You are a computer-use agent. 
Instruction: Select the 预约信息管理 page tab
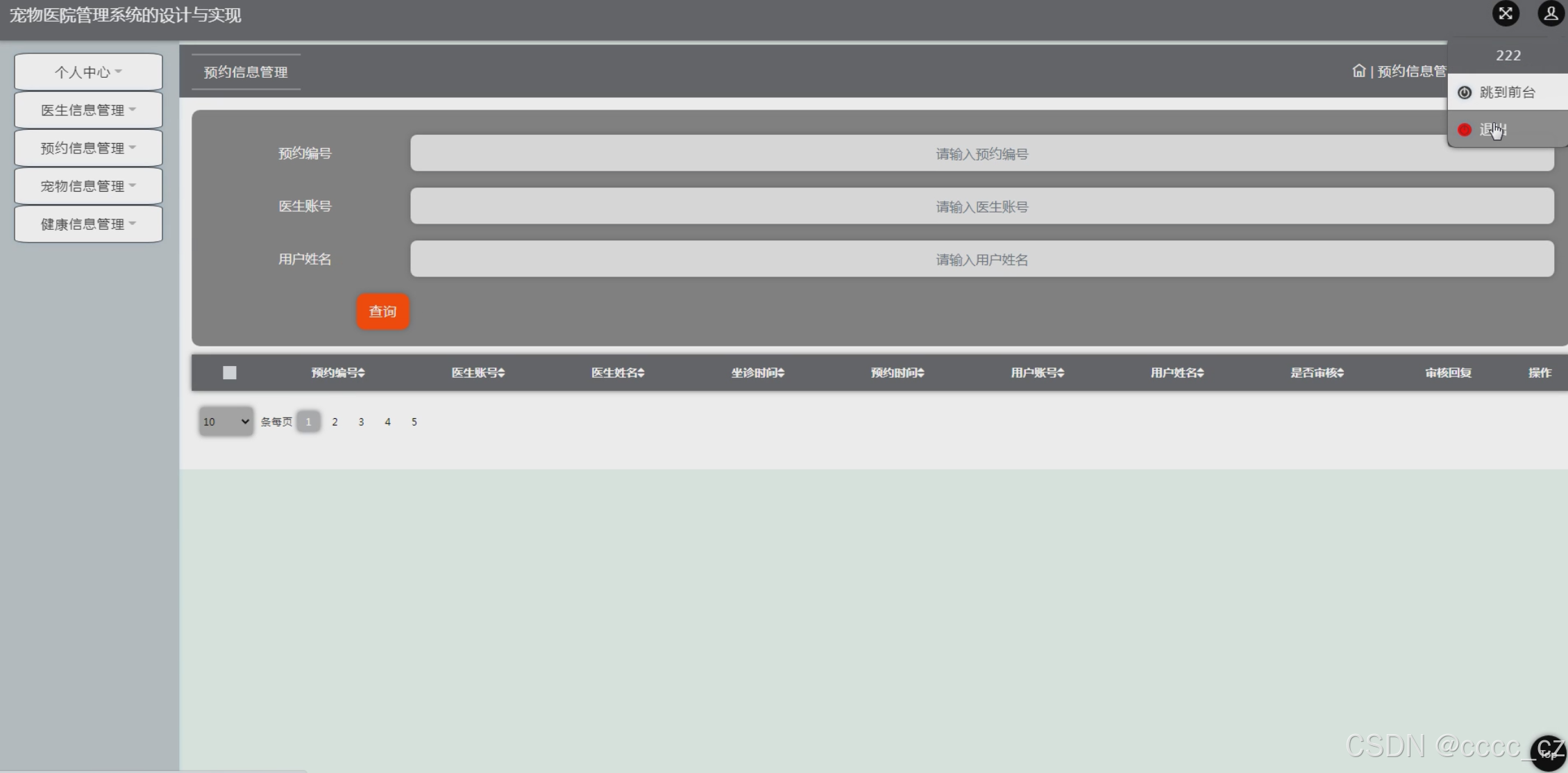click(x=246, y=72)
